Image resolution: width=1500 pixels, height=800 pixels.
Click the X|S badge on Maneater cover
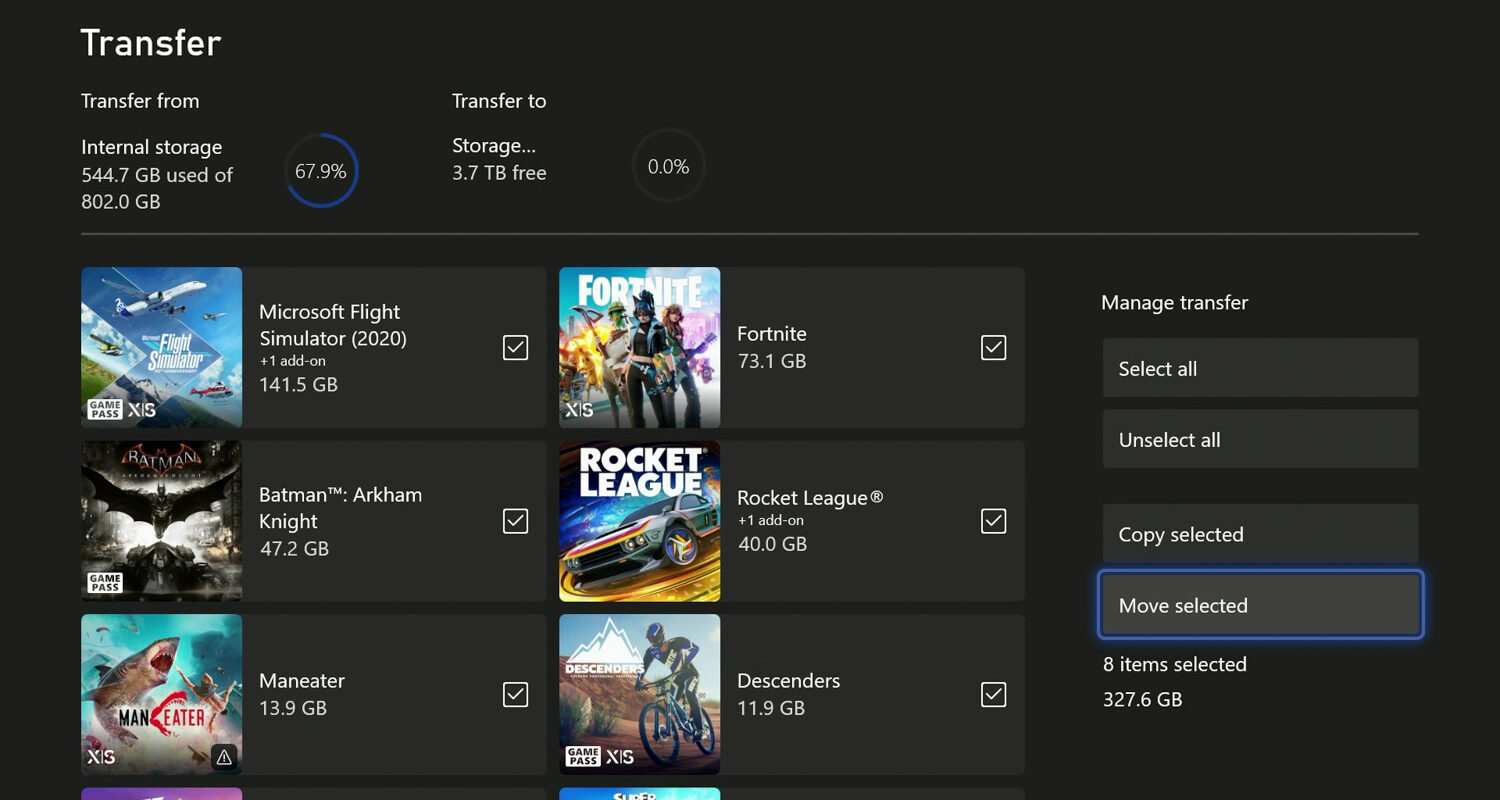(x=101, y=757)
